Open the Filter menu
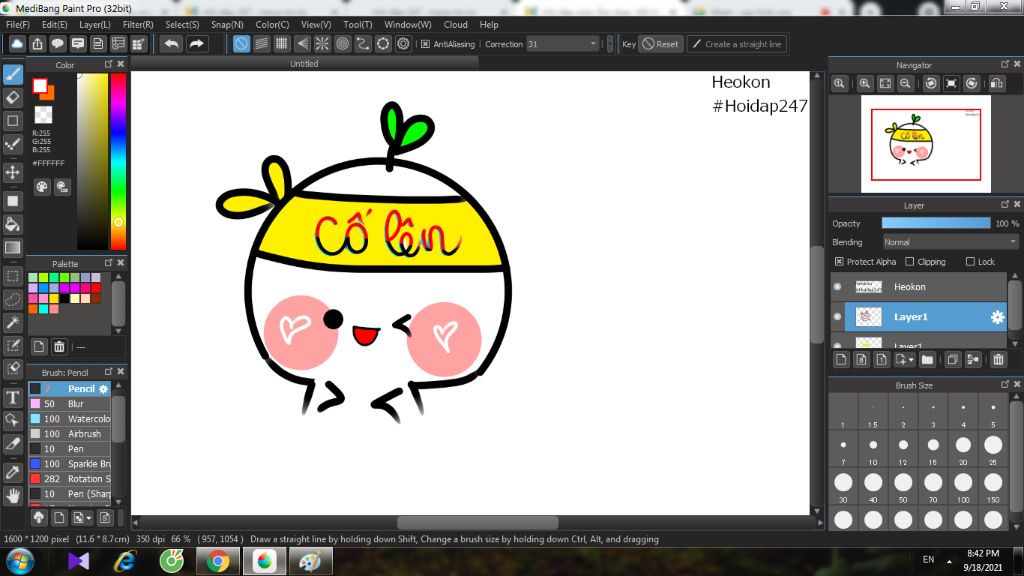Viewport: 1024px width, 576px height. [x=138, y=24]
